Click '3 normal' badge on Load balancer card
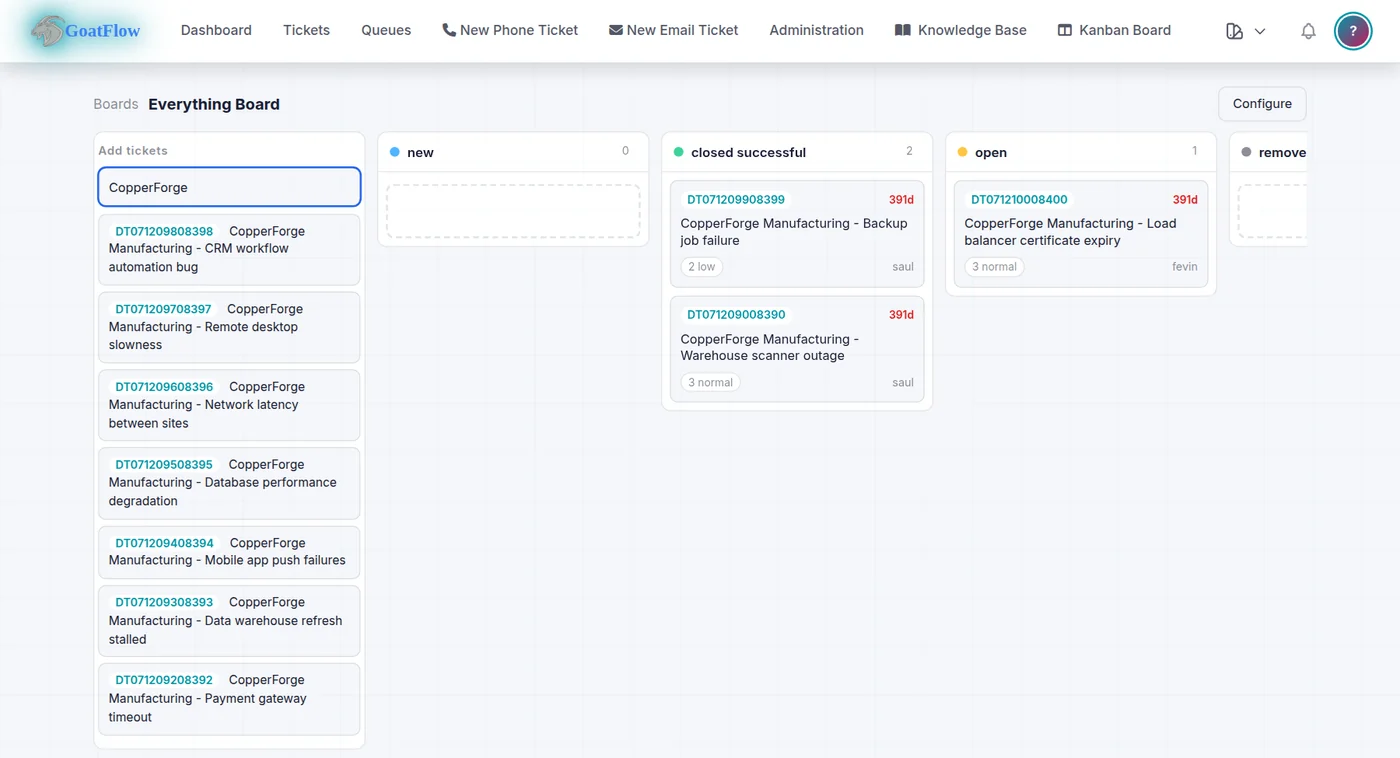Image resolution: width=1400 pixels, height=758 pixels. tap(995, 267)
